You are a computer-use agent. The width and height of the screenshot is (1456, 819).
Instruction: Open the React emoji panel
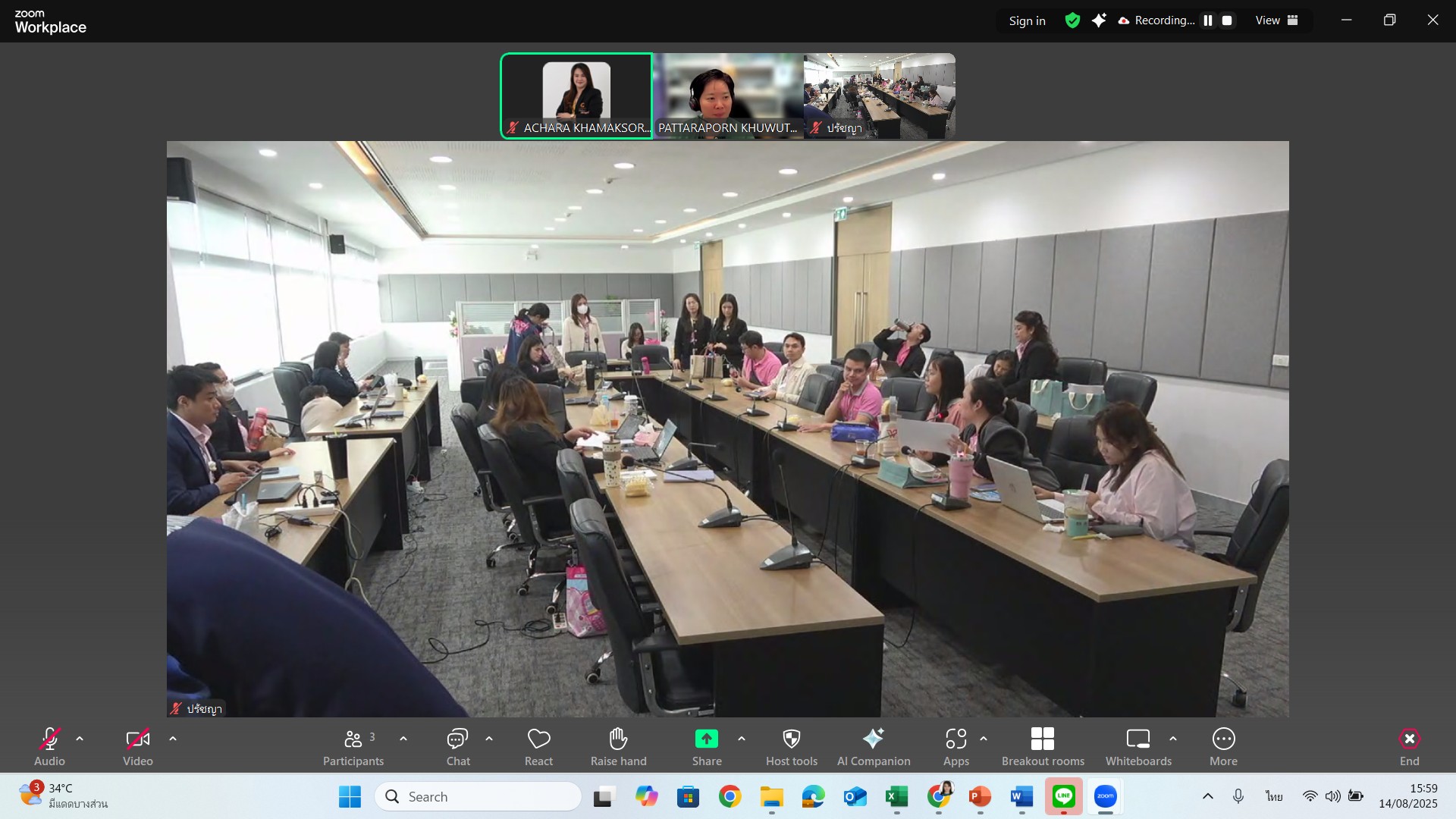click(538, 739)
